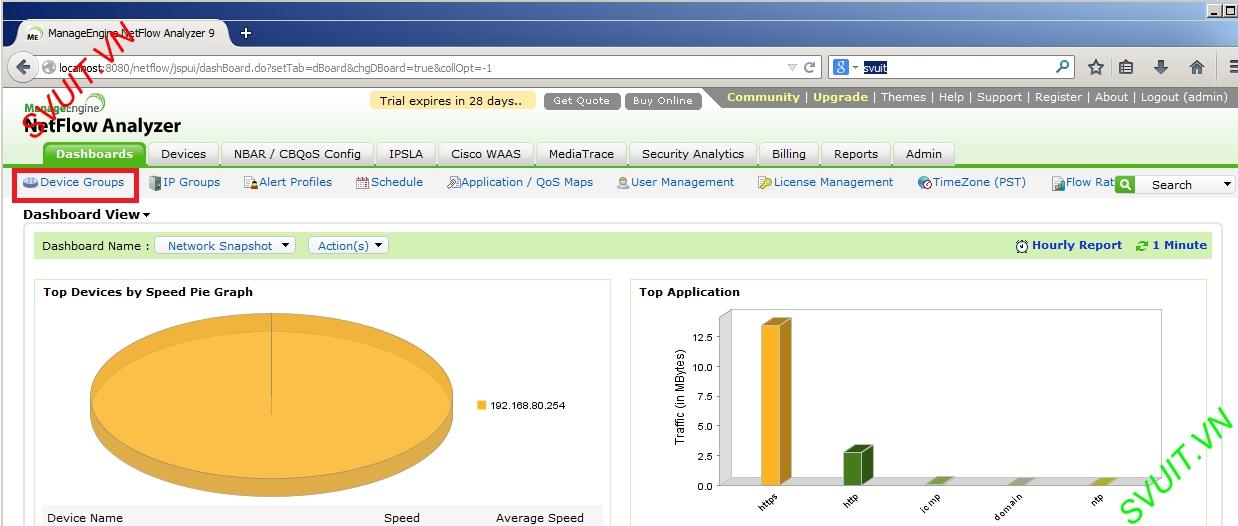
Task: Reload the page with the refresh icon
Action: [810, 67]
